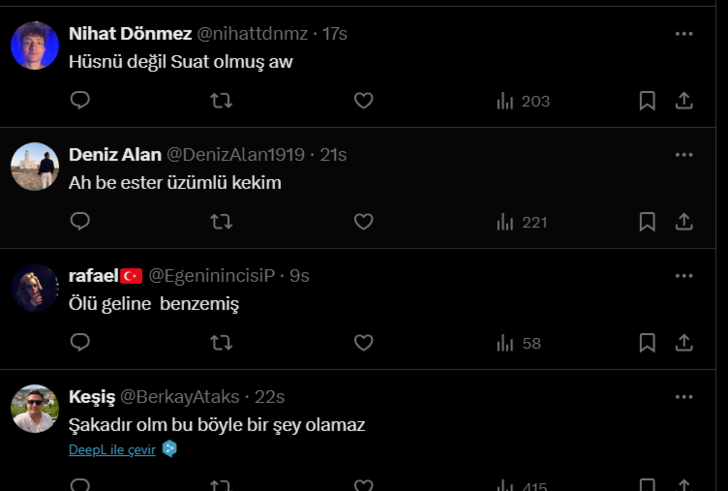The image size is (728, 491).
Task: Click Keşiş's profile avatar
Action: click(35, 408)
